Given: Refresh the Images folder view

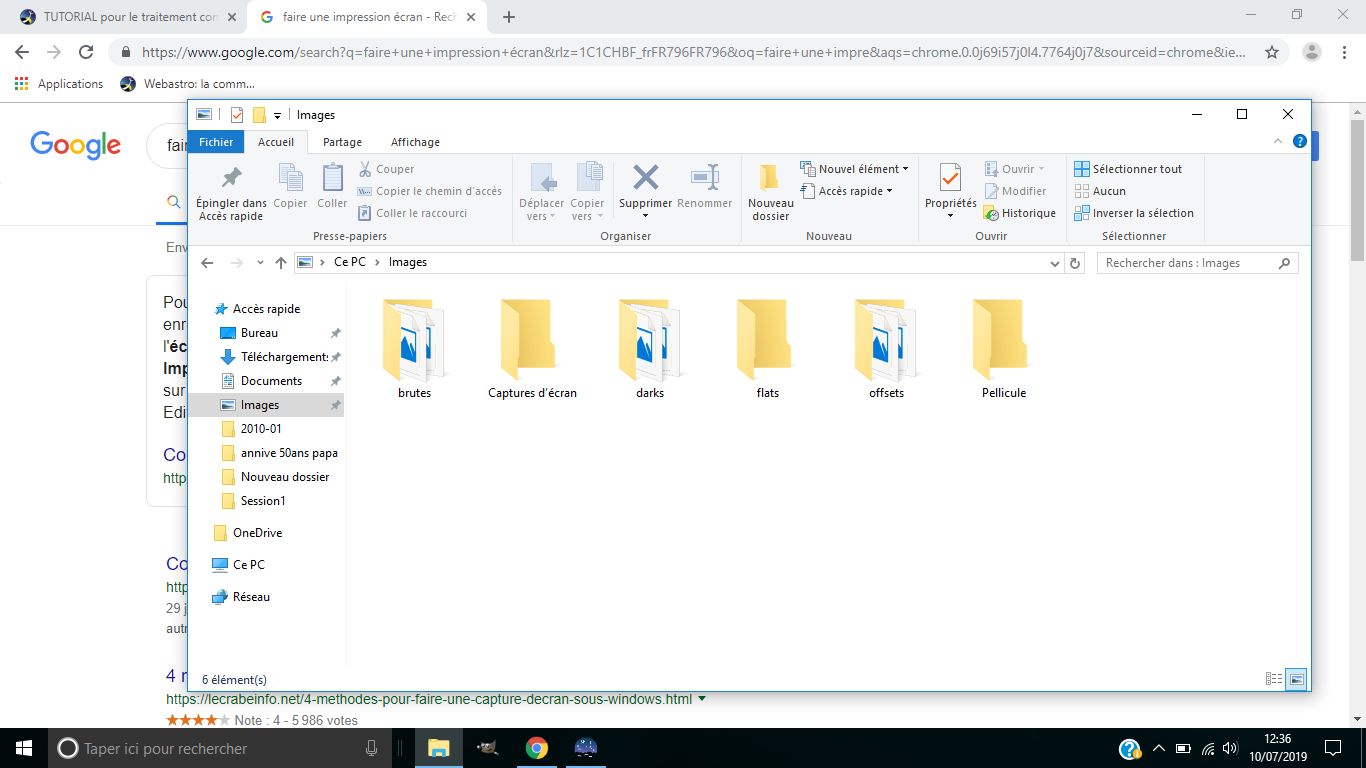Looking at the screenshot, I should tap(1075, 263).
